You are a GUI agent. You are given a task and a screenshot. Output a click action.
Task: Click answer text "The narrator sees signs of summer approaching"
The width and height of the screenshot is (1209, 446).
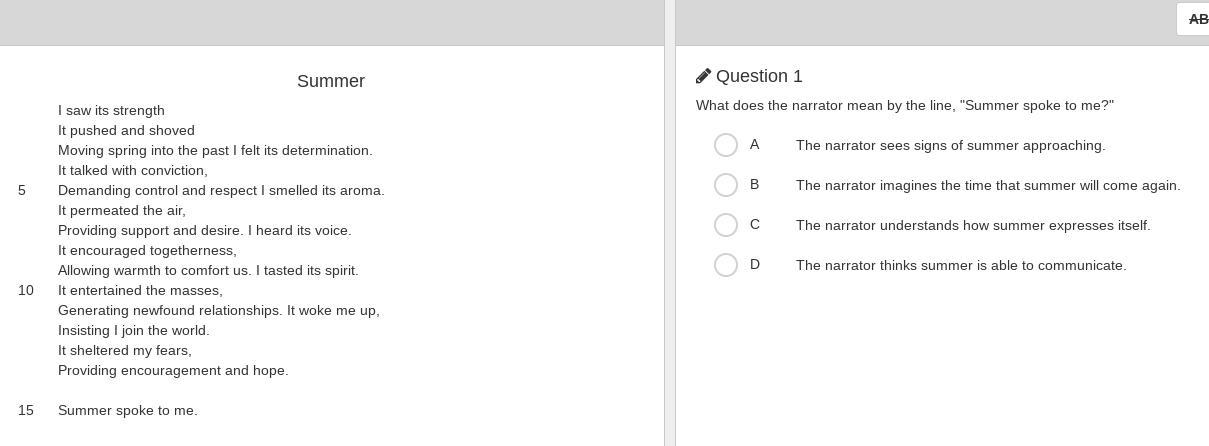pyautogui.click(x=950, y=145)
